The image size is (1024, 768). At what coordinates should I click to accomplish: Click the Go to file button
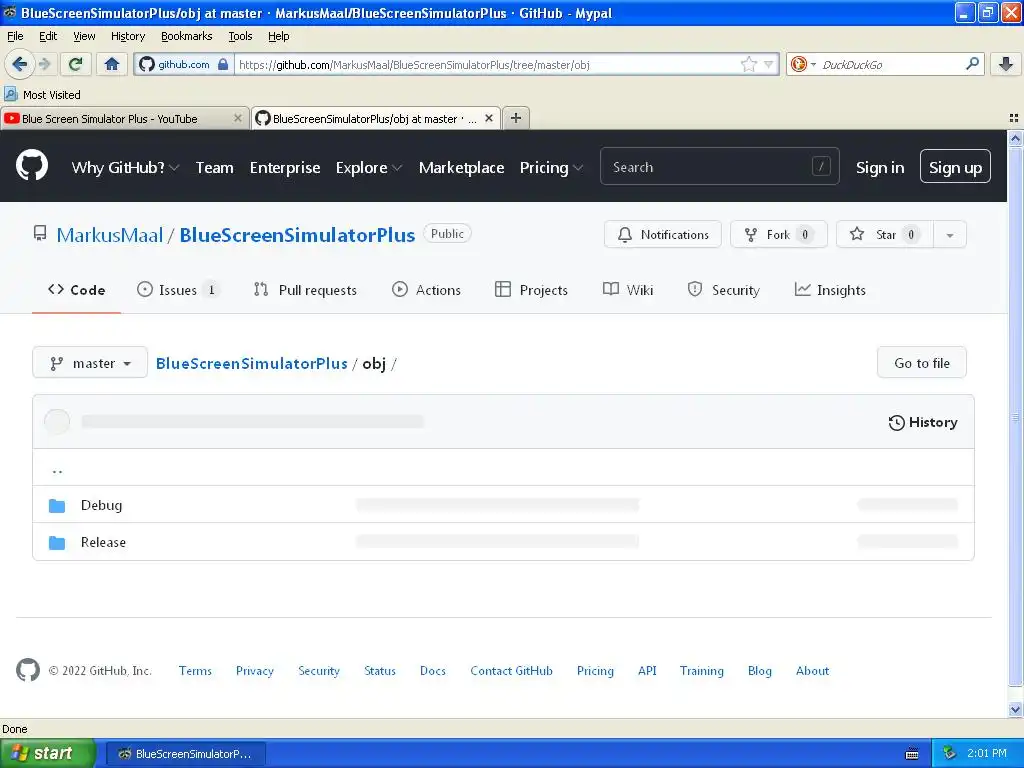click(921, 363)
